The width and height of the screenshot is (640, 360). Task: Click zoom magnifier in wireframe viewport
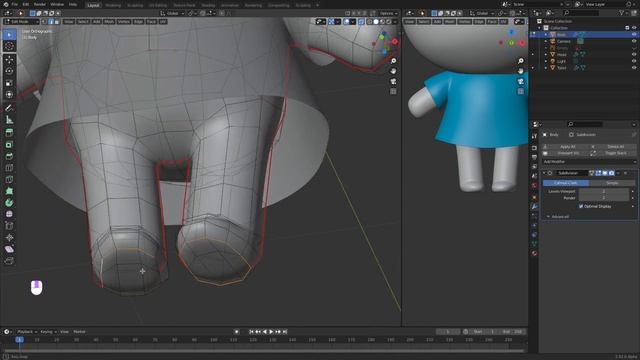pos(393,61)
